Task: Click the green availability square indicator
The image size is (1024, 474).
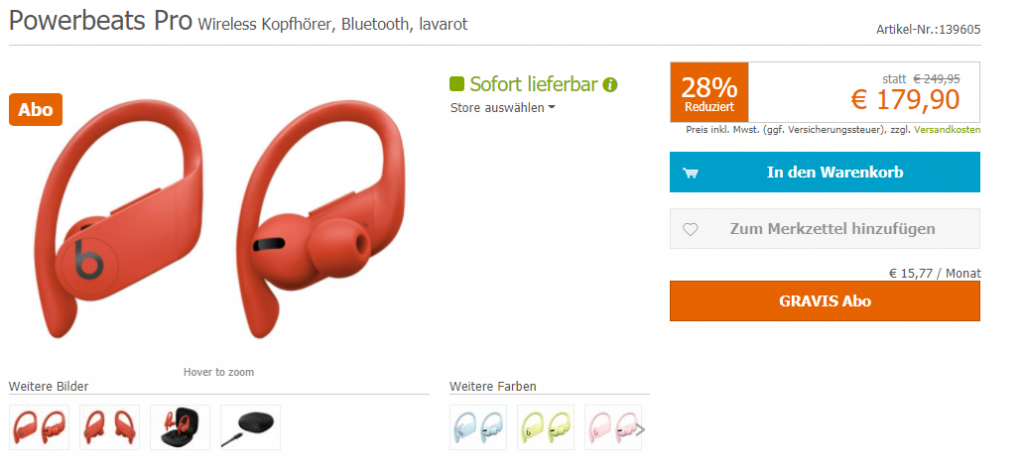Action: [x=456, y=84]
